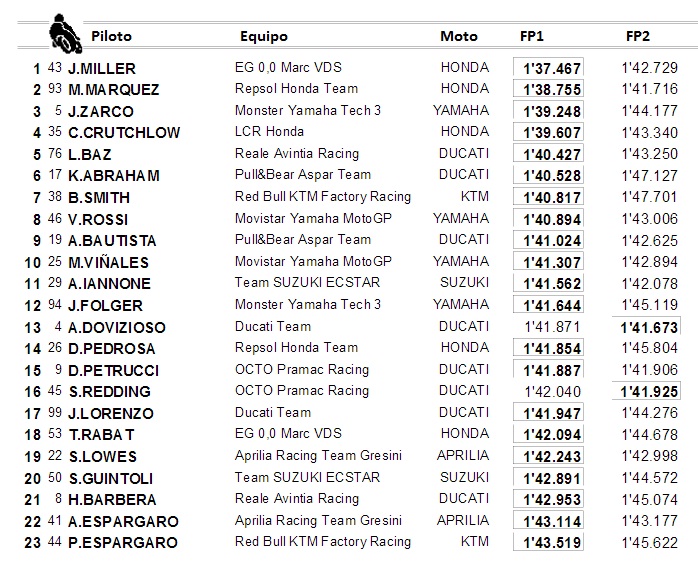
Task: Select M.VIÑALES rider name
Action: [109, 262]
